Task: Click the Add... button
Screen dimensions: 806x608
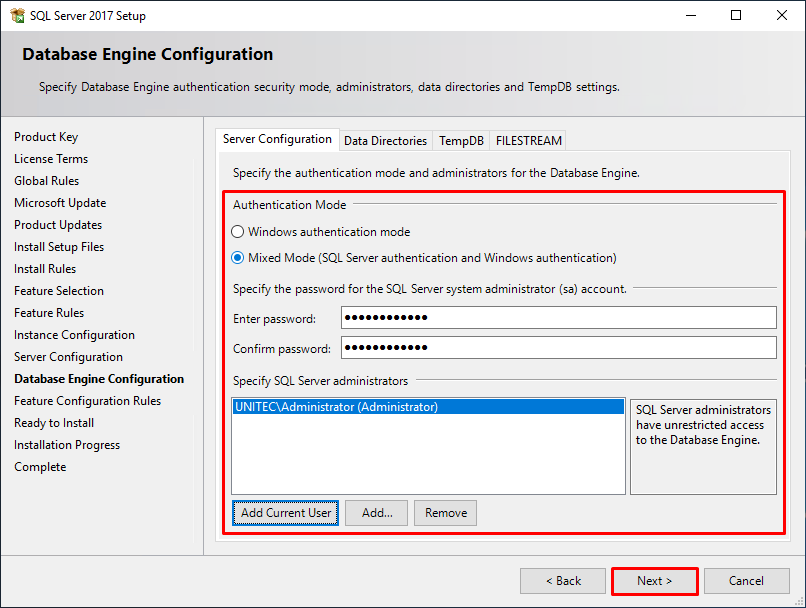Action: [376, 513]
